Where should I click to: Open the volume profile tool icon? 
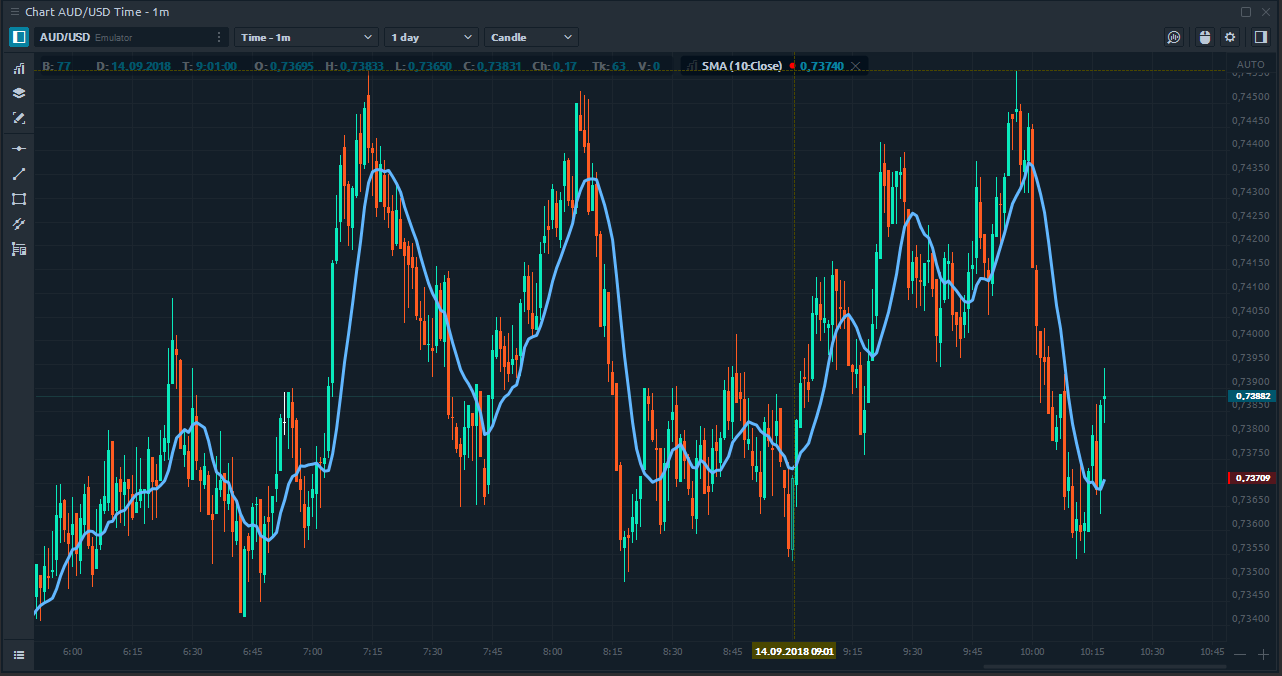[x=19, y=249]
